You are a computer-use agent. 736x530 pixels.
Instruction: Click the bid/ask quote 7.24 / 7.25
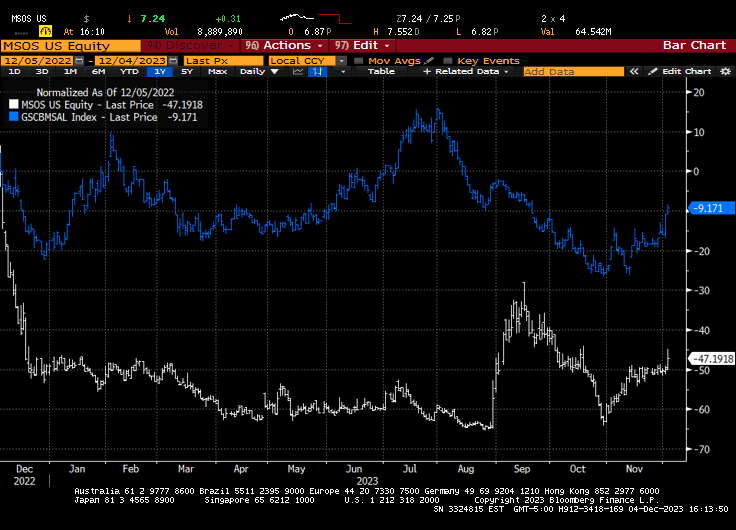(x=428, y=19)
